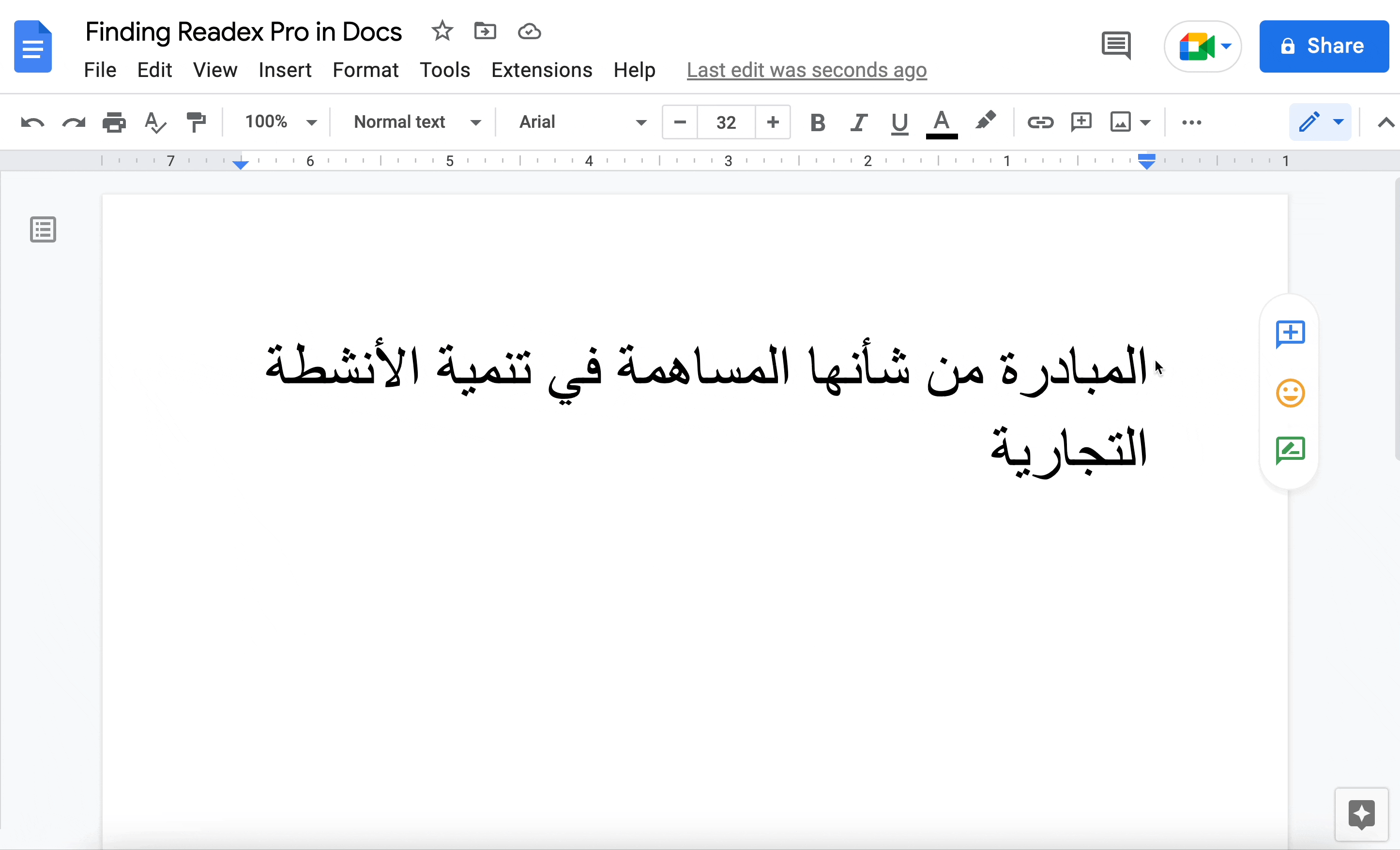Click the Insert image icon
This screenshot has height=850, width=1400.
1121,122
